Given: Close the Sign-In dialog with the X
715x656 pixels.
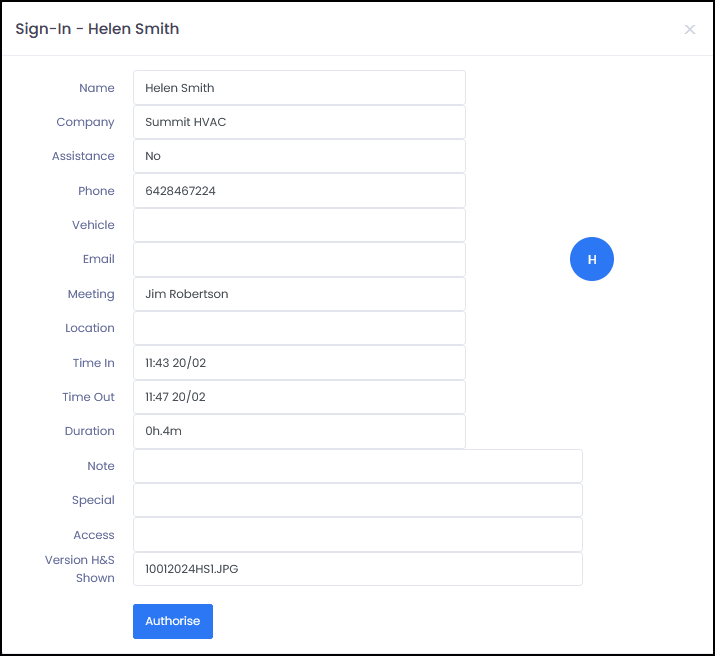Looking at the screenshot, I should (x=689, y=29).
